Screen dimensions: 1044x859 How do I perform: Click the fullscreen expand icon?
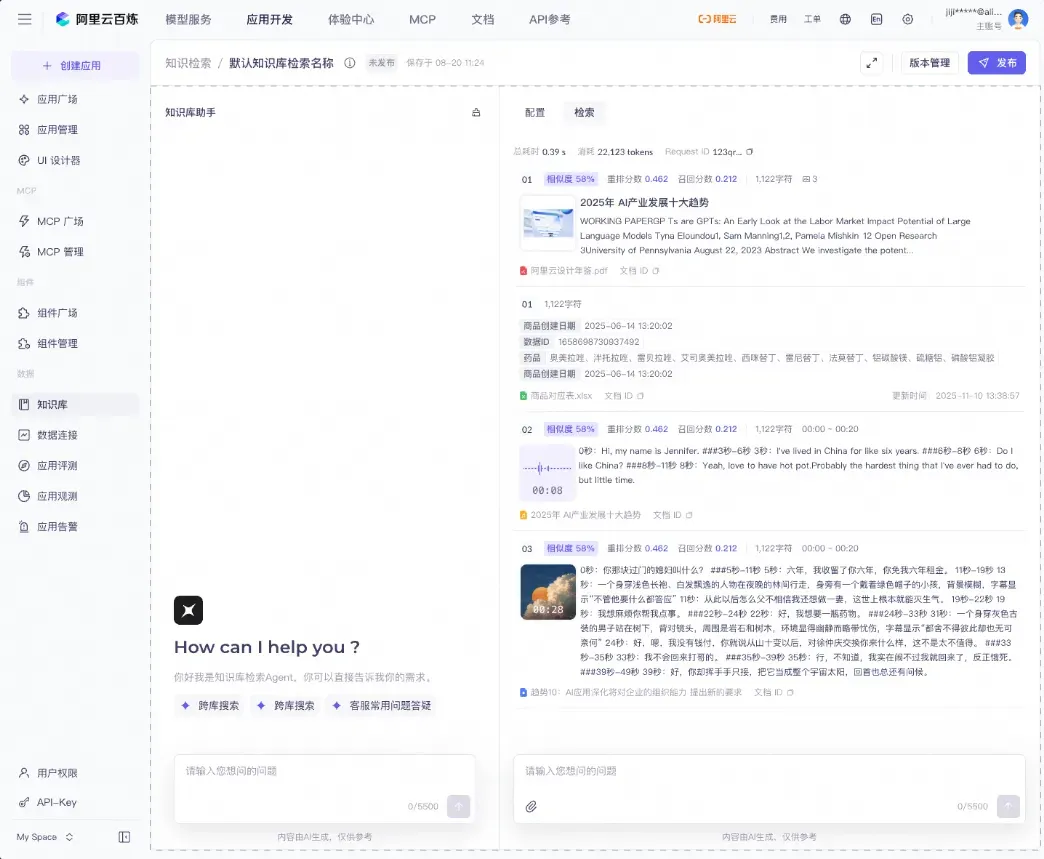click(x=872, y=63)
